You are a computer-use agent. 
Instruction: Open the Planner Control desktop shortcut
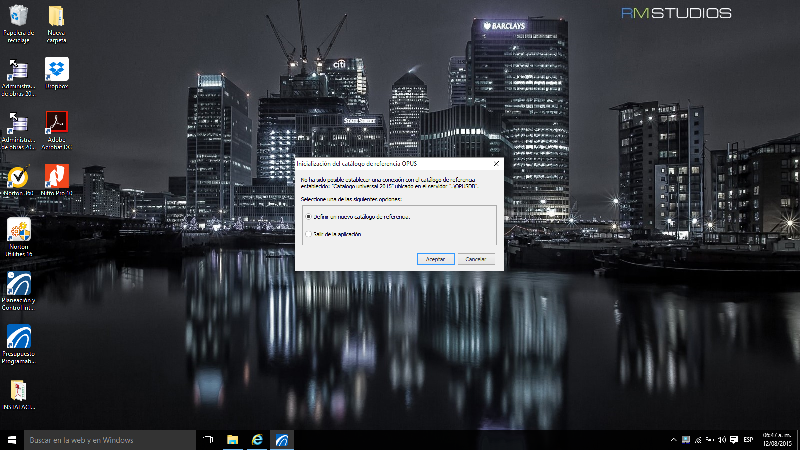(x=19, y=284)
